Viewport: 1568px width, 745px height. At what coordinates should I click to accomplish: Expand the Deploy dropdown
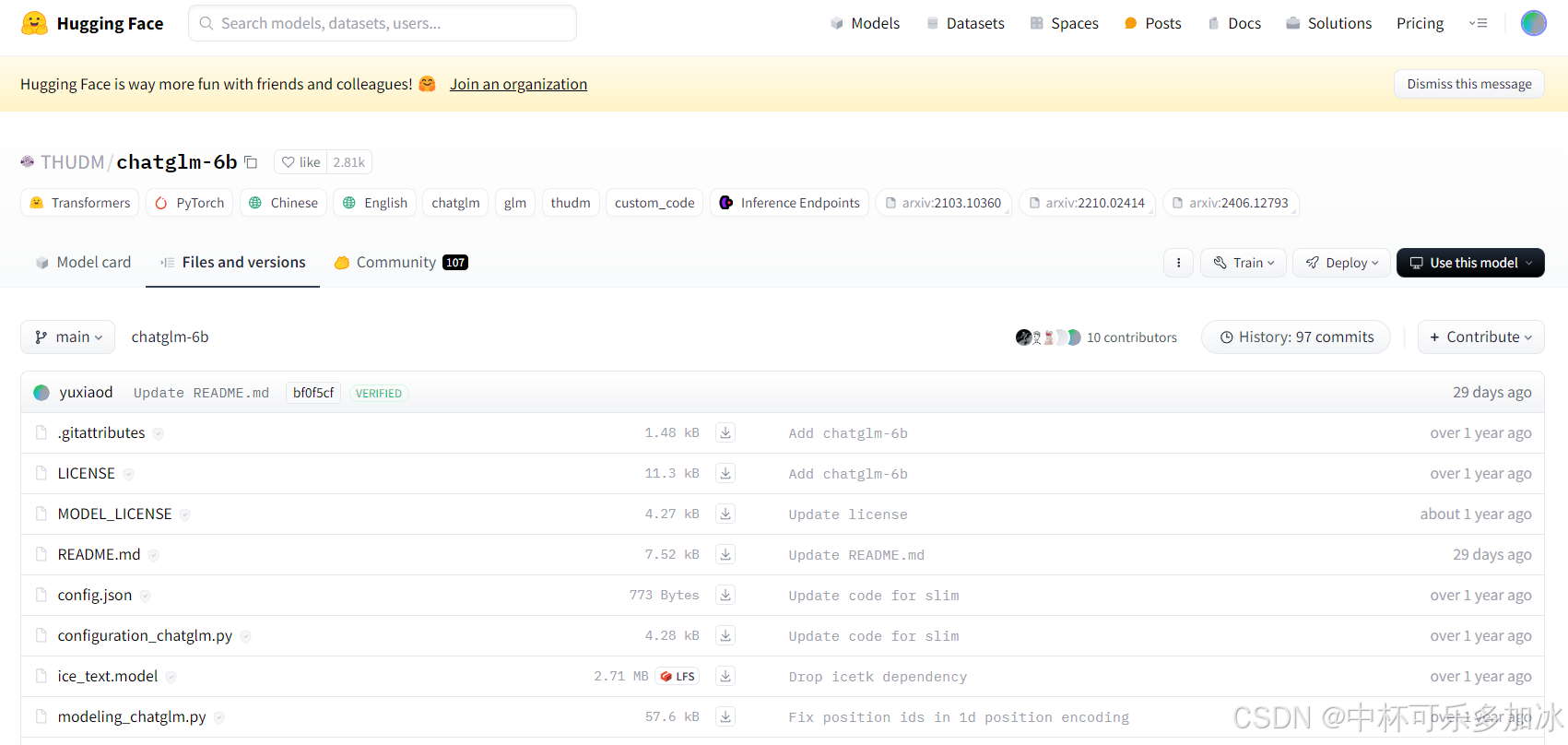[x=1341, y=263]
